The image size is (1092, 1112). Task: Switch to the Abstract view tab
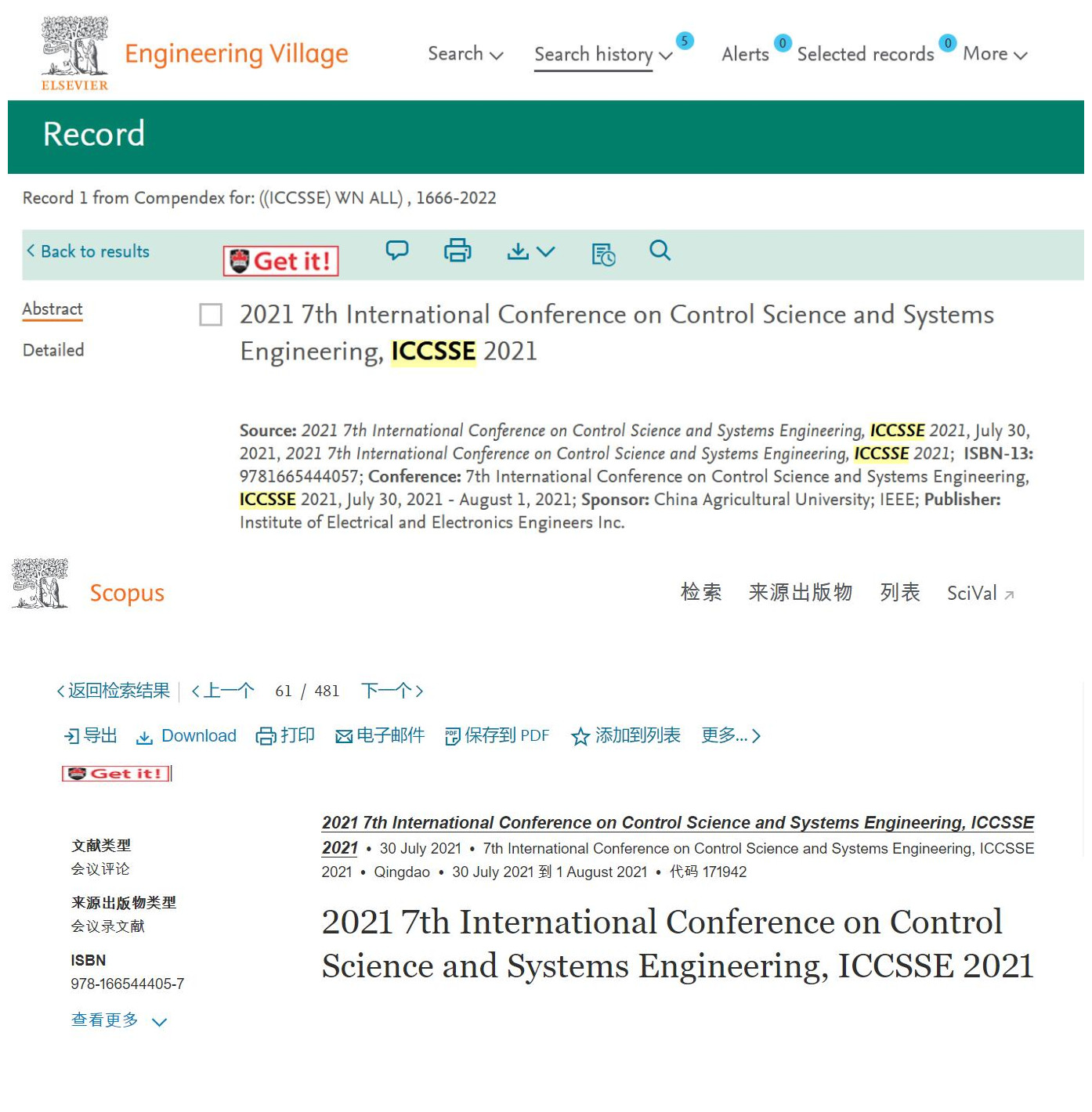pos(52,309)
